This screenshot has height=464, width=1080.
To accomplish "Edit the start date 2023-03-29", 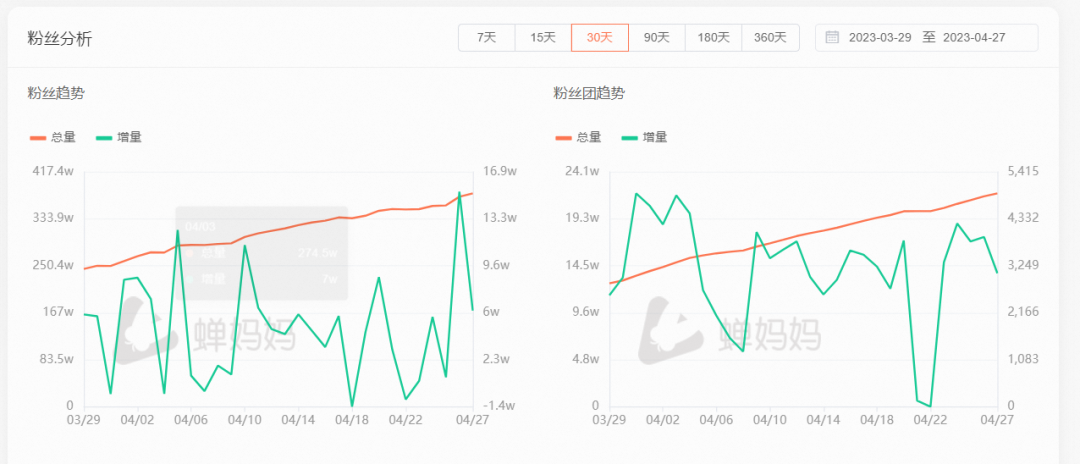I will 881,38.
